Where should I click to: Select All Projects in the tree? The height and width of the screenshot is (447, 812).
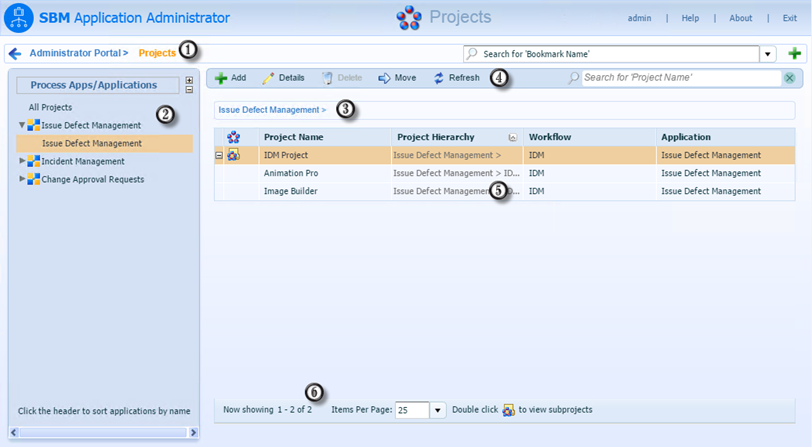click(x=50, y=107)
